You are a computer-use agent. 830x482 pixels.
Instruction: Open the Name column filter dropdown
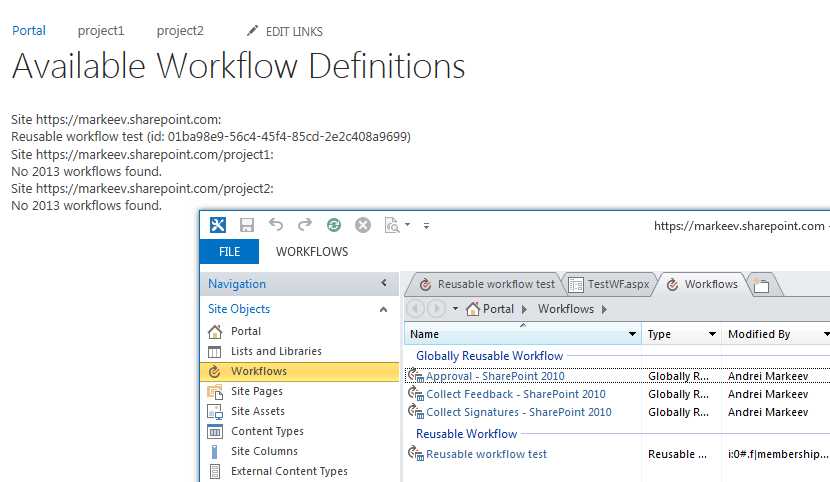pos(632,334)
